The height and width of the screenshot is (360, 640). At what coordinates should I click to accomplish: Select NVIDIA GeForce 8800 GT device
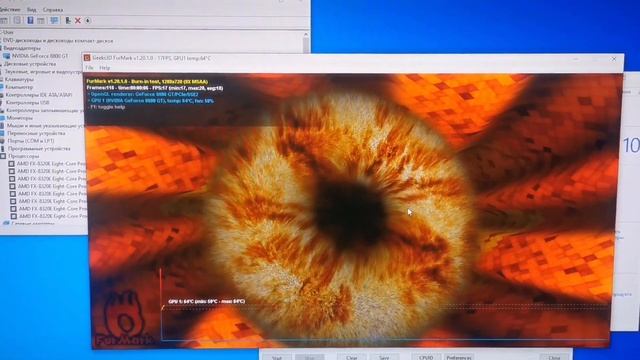pyautogui.click(x=40, y=56)
